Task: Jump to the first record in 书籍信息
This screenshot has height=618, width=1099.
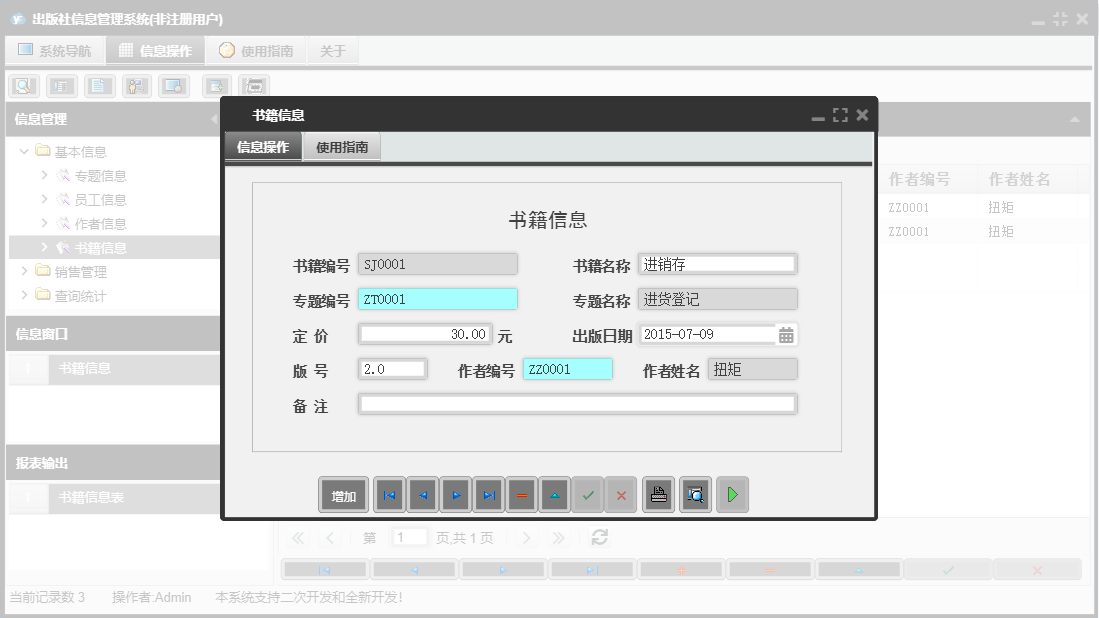Action: pos(389,494)
